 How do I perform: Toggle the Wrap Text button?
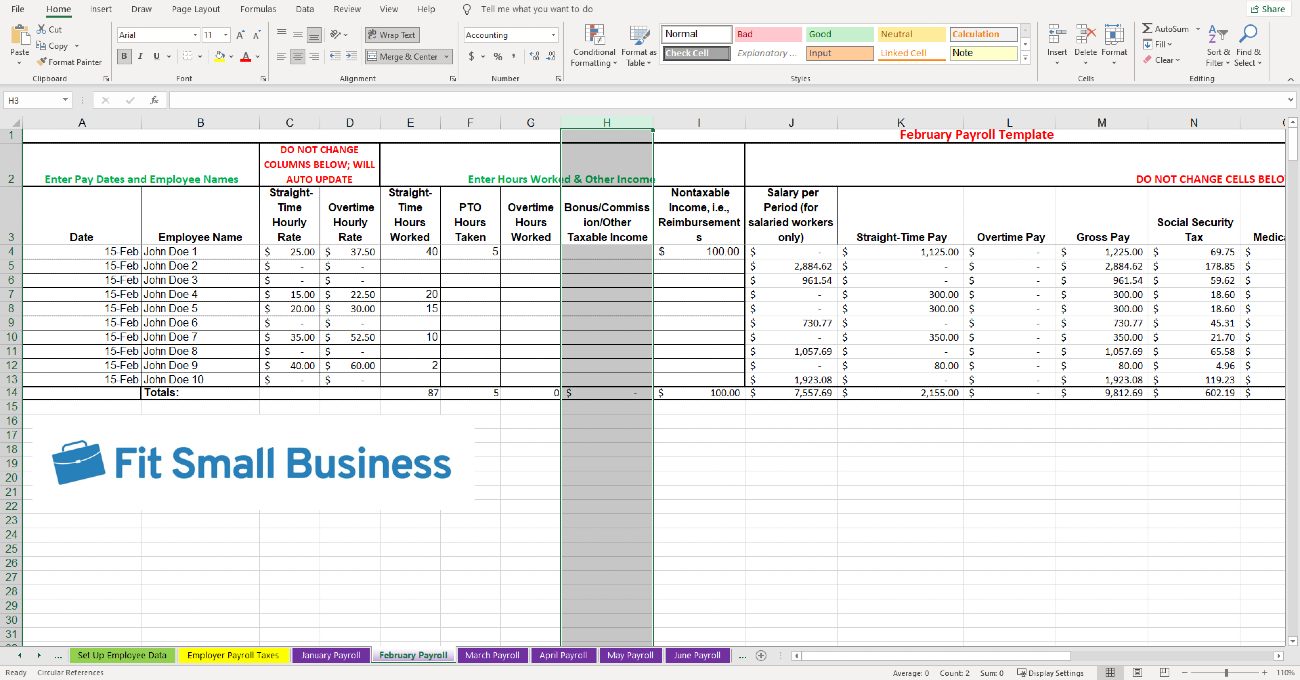(391, 35)
